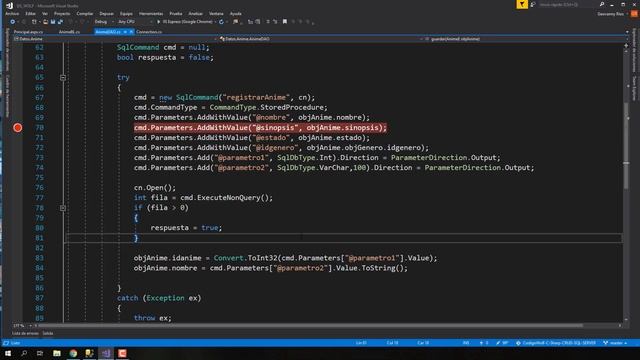Collapse the try block on line 65
Viewport: 640px width, 360px height.
pos(63,77)
